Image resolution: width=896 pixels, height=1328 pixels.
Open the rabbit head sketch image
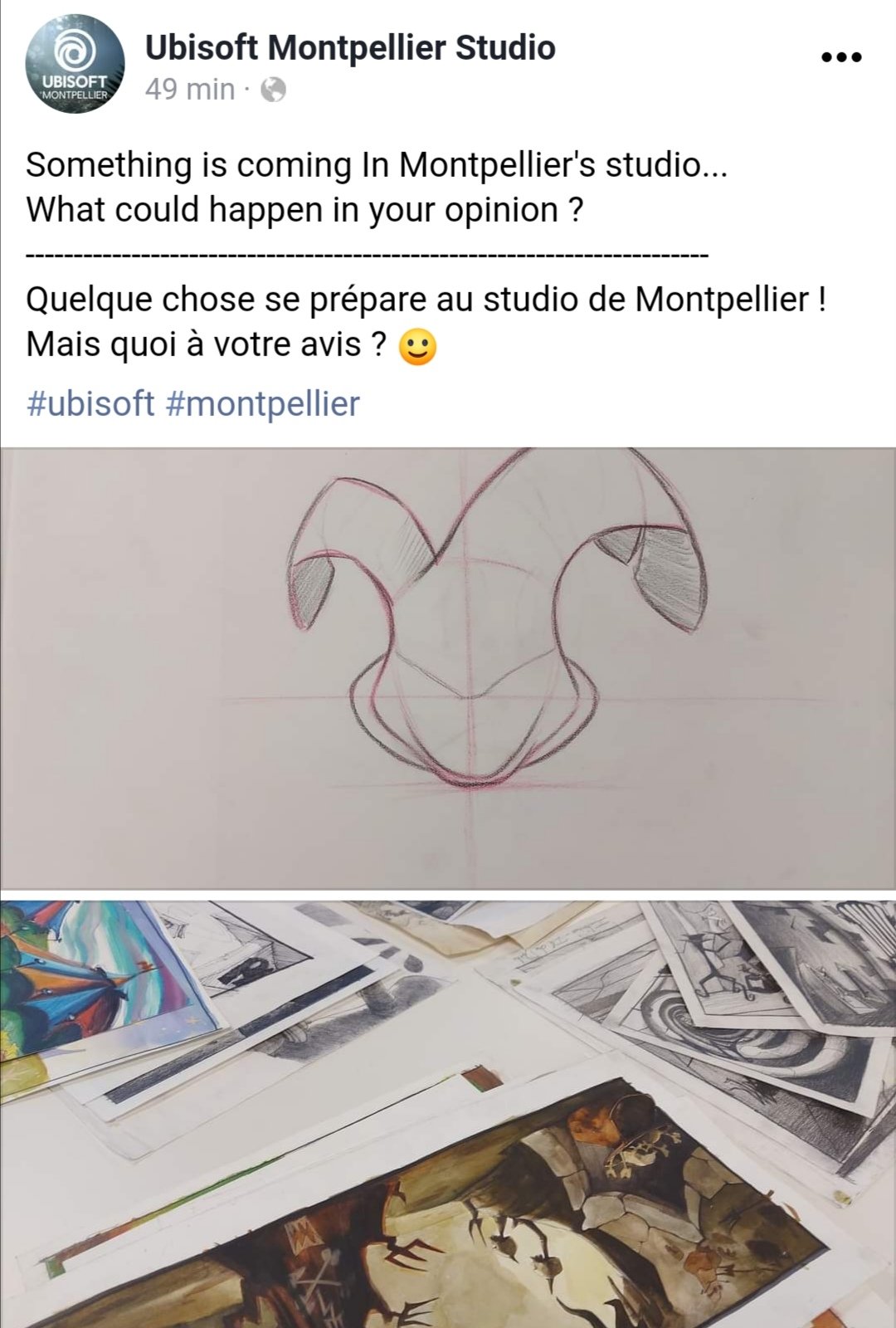(x=448, y=668)
